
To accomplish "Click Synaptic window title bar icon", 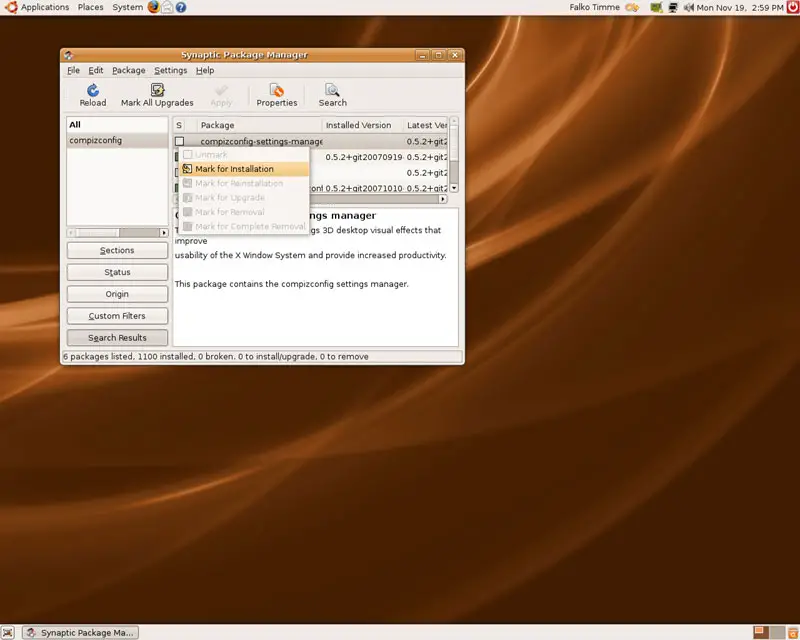I will [69, 55].
